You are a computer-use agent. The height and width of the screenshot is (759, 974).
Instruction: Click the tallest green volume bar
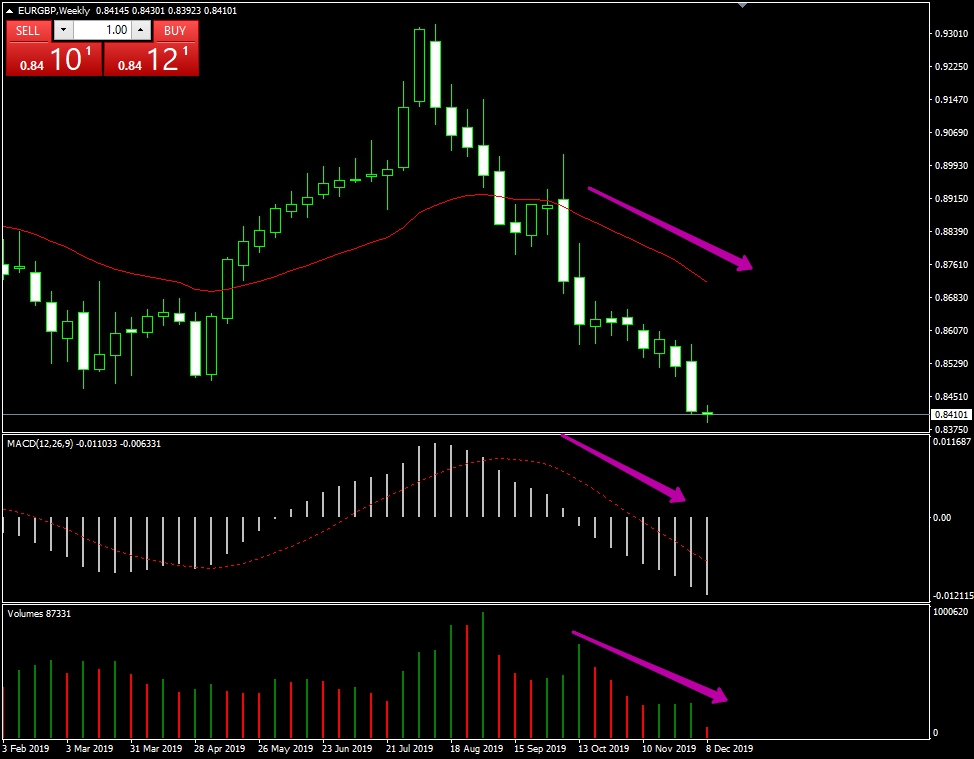[x=483, y=675]
